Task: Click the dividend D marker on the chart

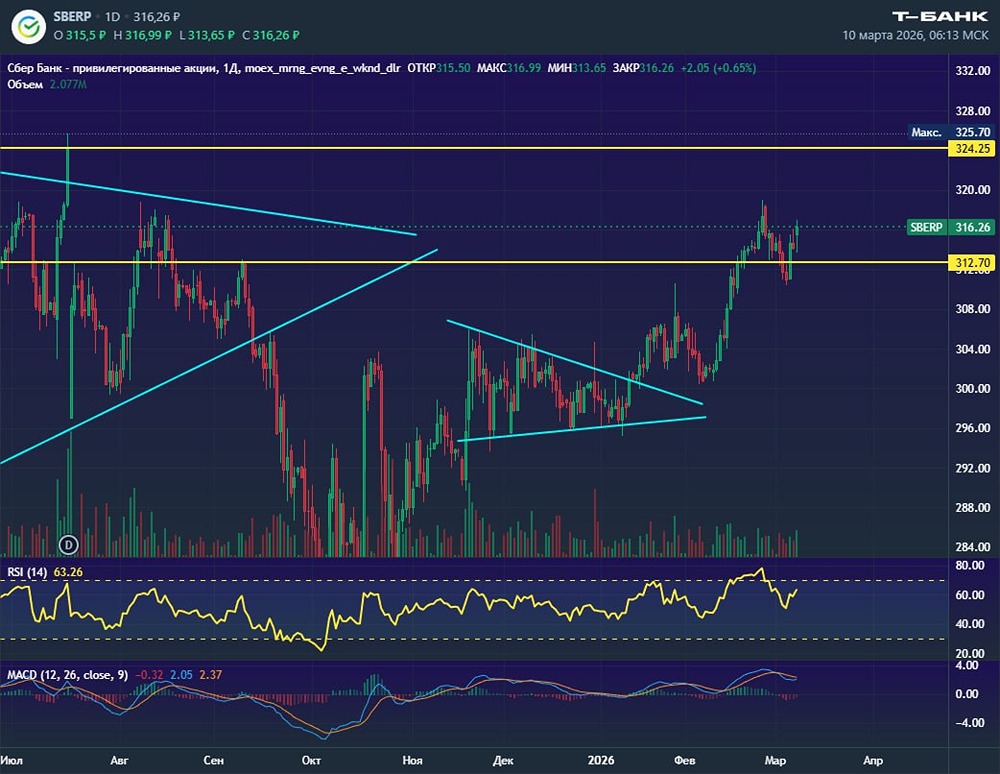Action: pyautogui.click(x=68, y=544)
